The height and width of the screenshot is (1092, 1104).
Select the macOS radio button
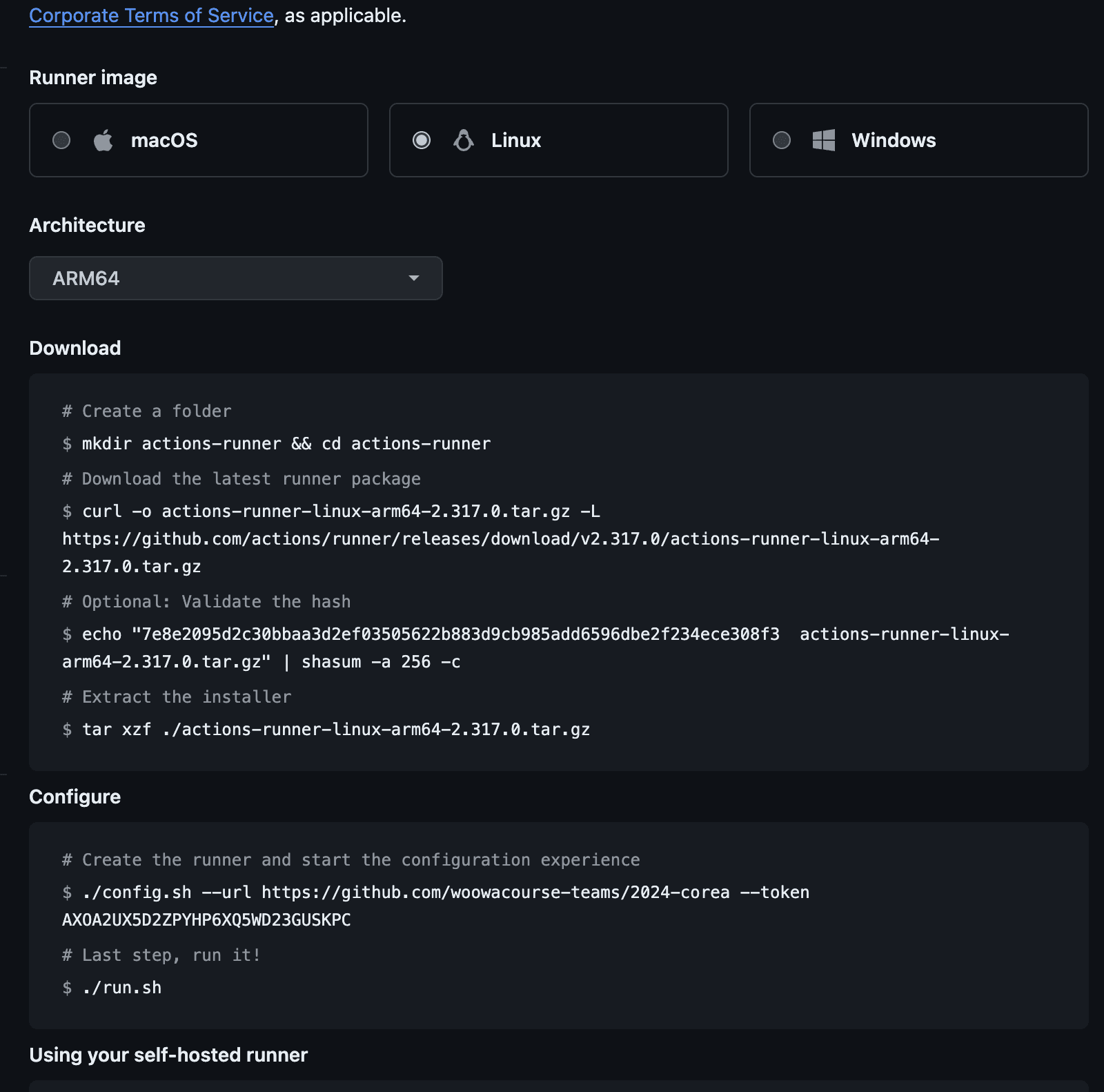tap(61, 140)
